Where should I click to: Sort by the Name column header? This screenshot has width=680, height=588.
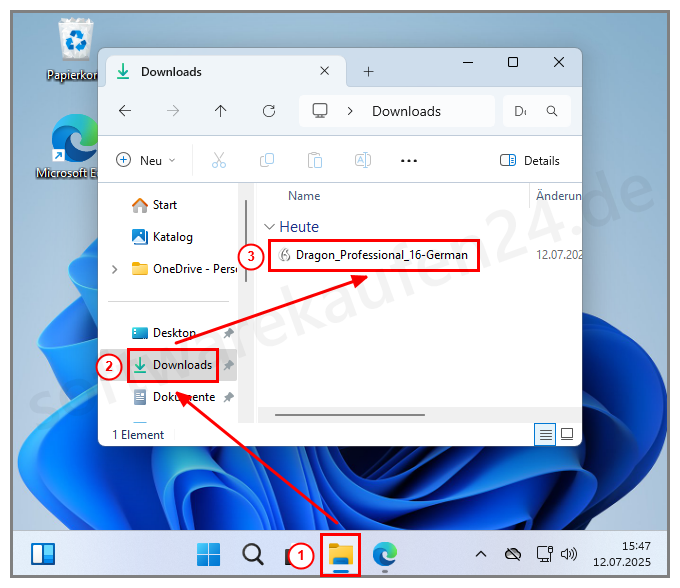click(304, 196)
